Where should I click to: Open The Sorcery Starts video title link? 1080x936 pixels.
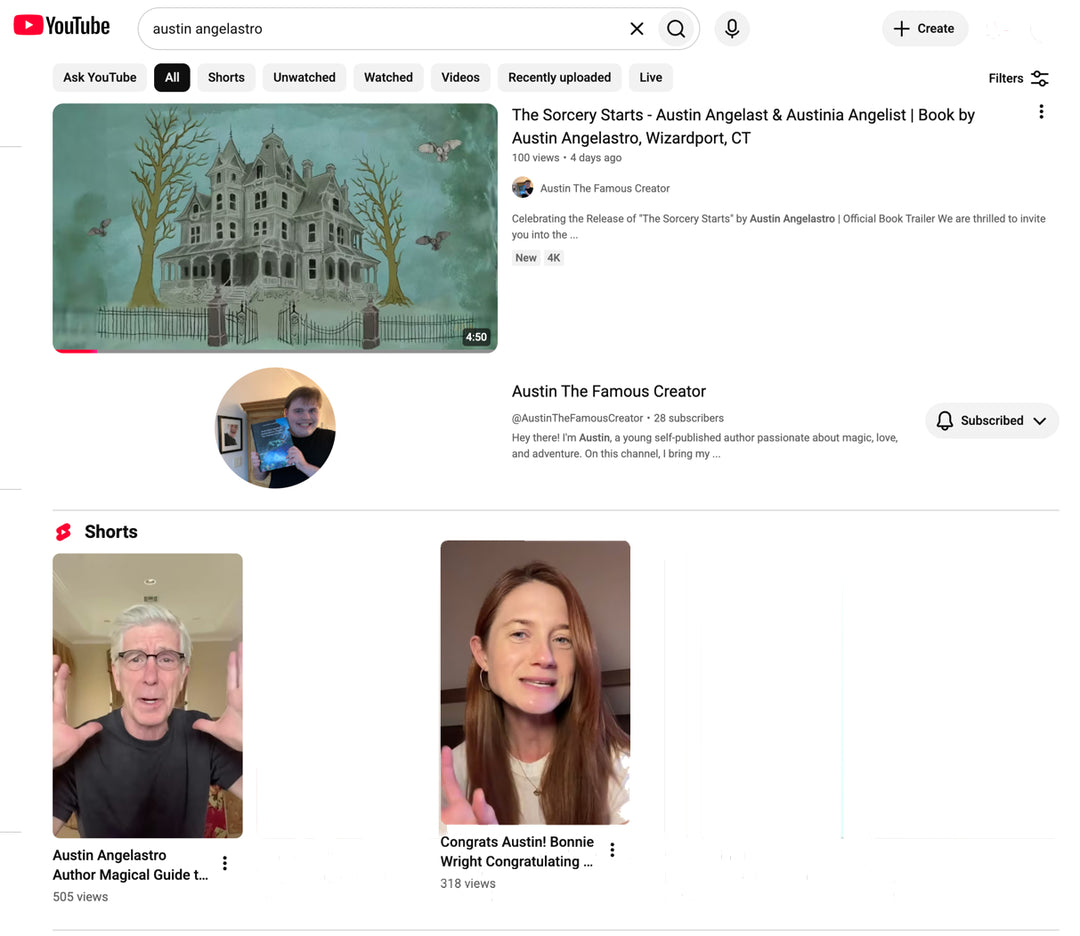[x=743, y=127]
